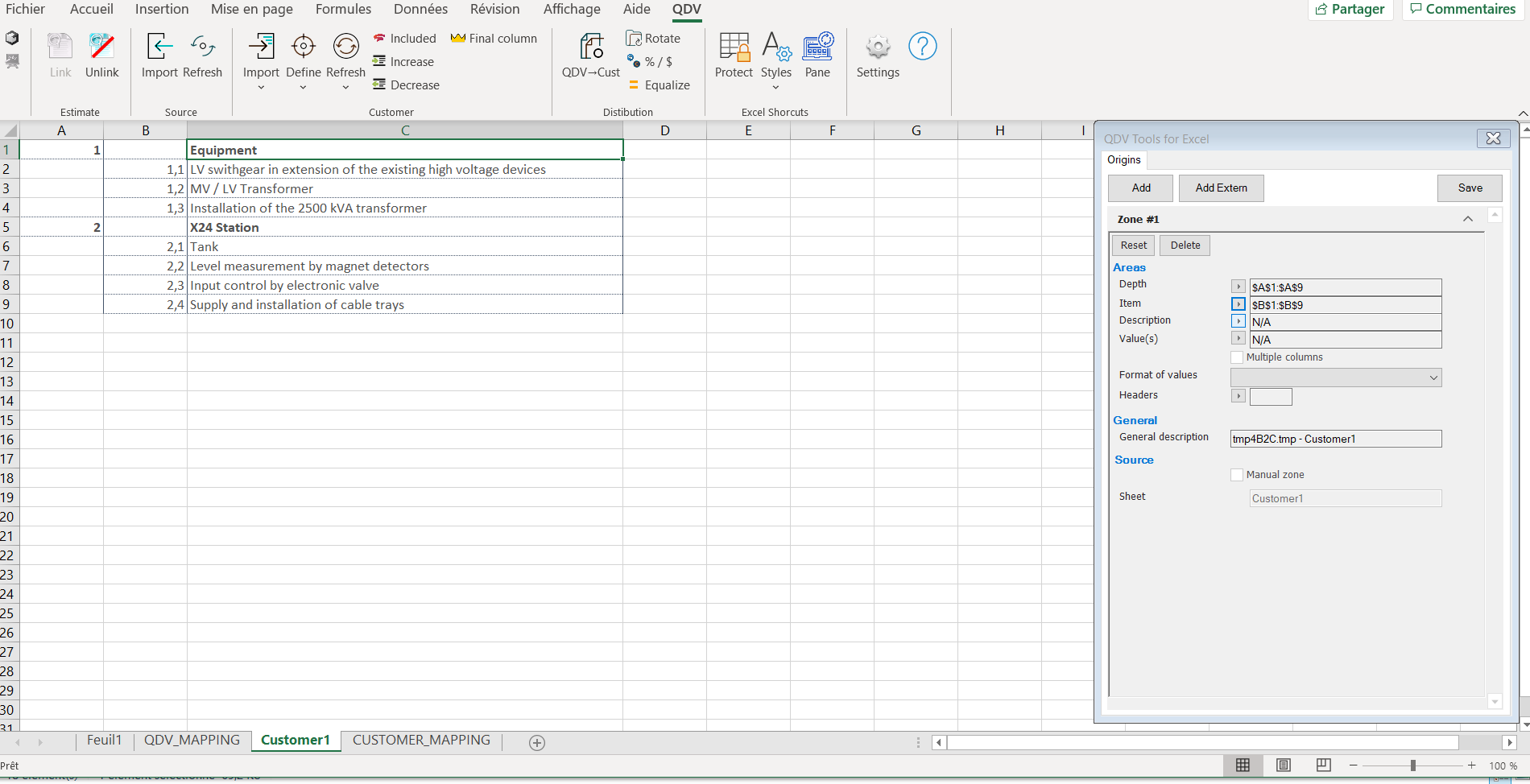Collapse the Zone #1 section
This screenshot has height=784, width=1530.
tap(1467, 219)
